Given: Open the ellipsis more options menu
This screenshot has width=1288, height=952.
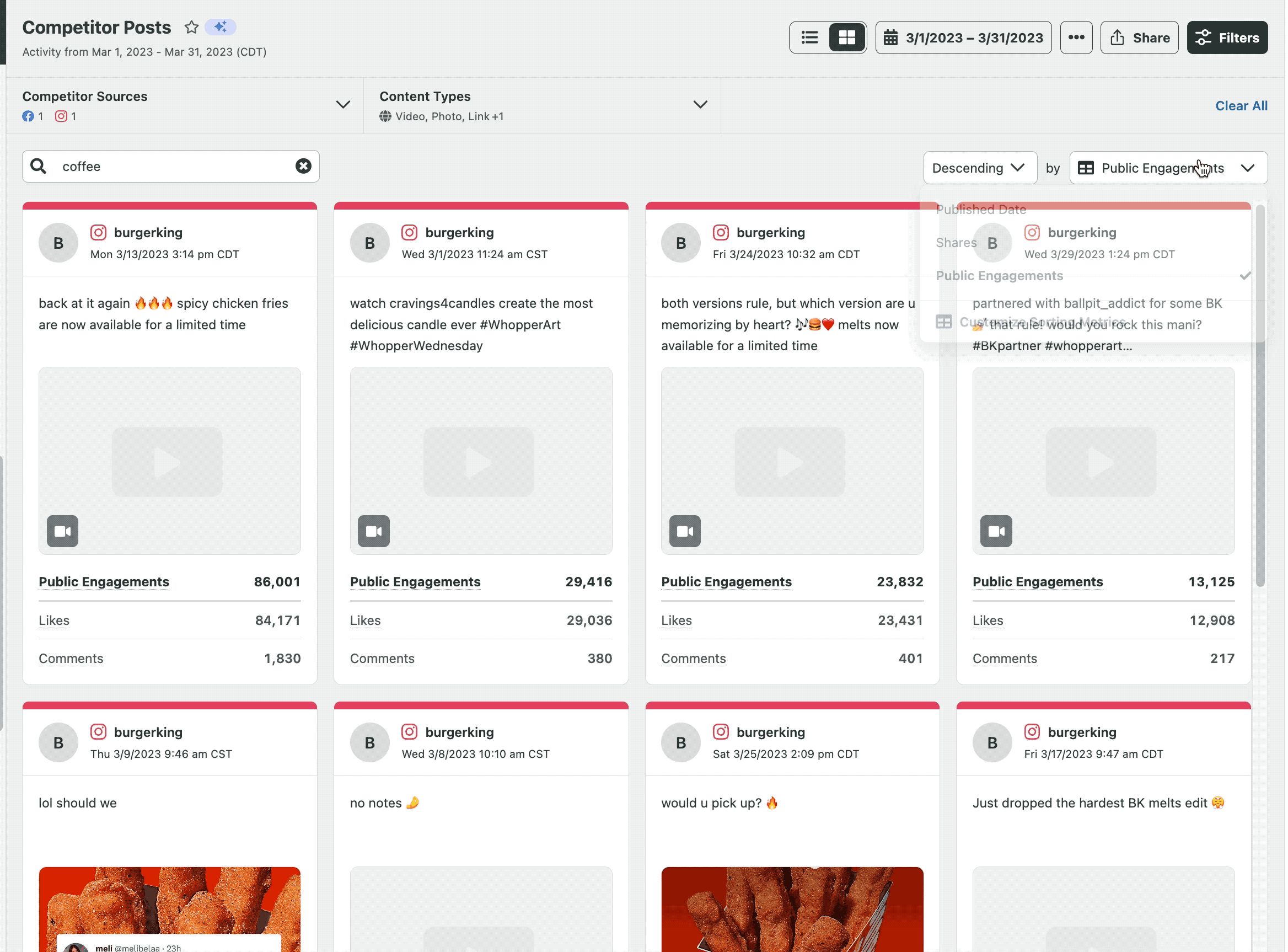Looking at the screenshot, I should pos(1076,37).
